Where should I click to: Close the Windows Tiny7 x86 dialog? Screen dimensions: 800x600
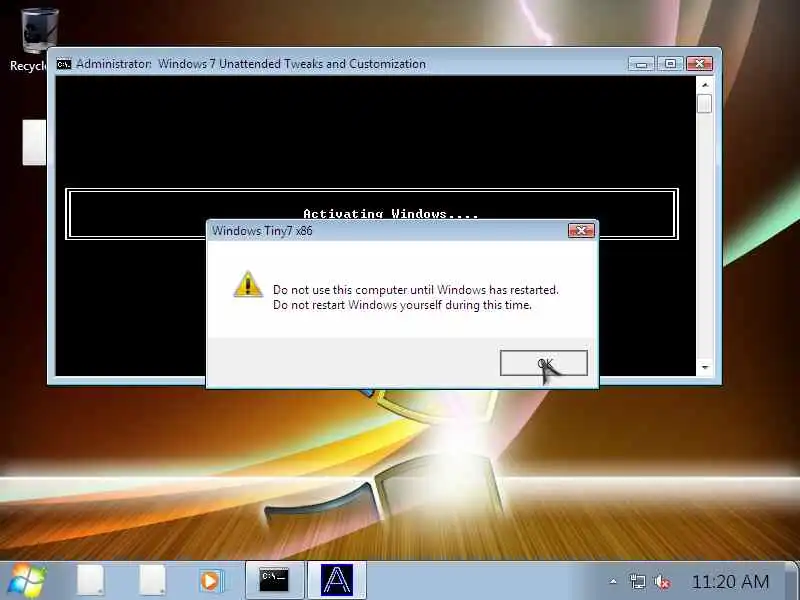click(x=581, y=231)
